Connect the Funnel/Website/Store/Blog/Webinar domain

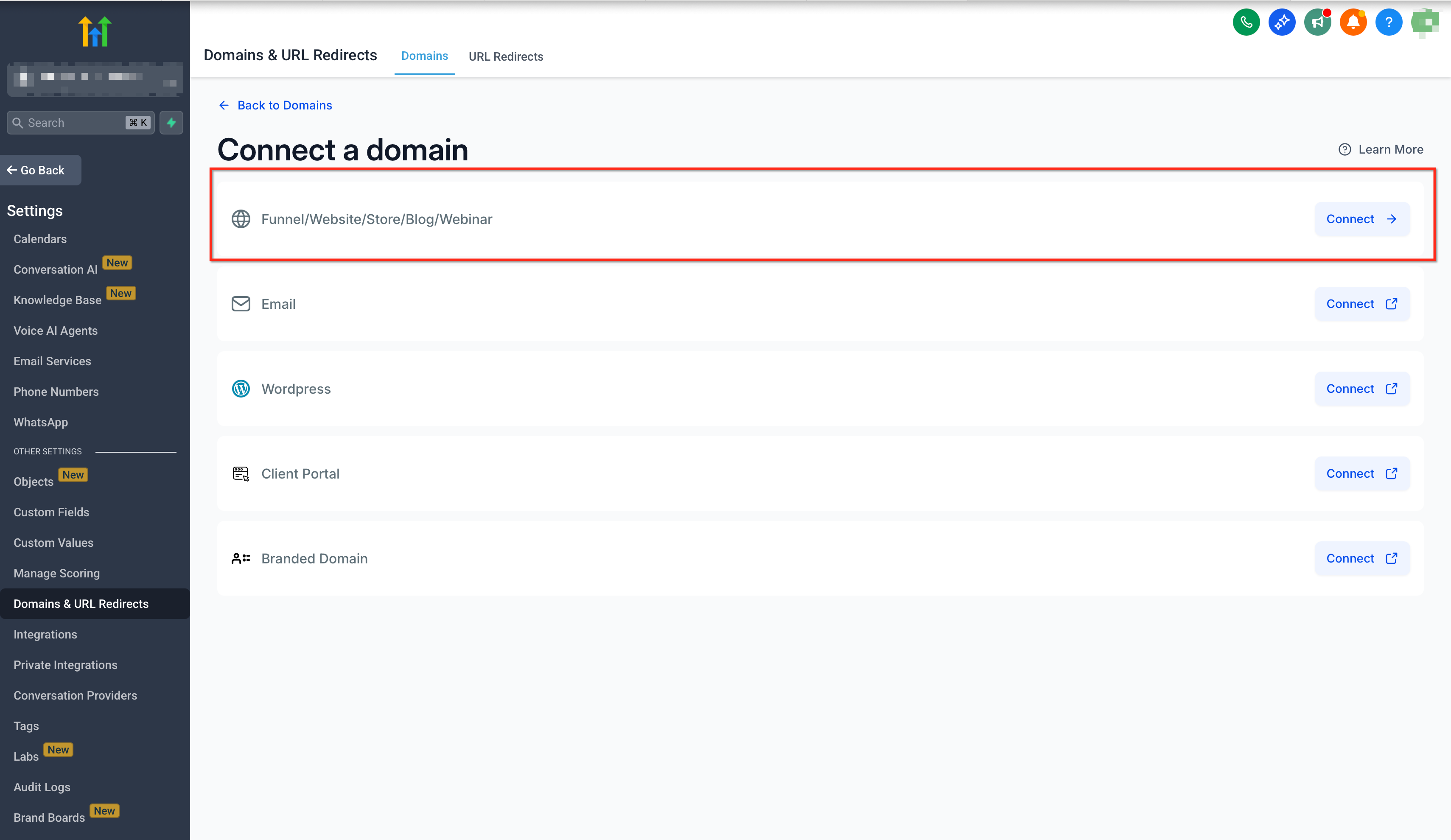(1361, 219)
